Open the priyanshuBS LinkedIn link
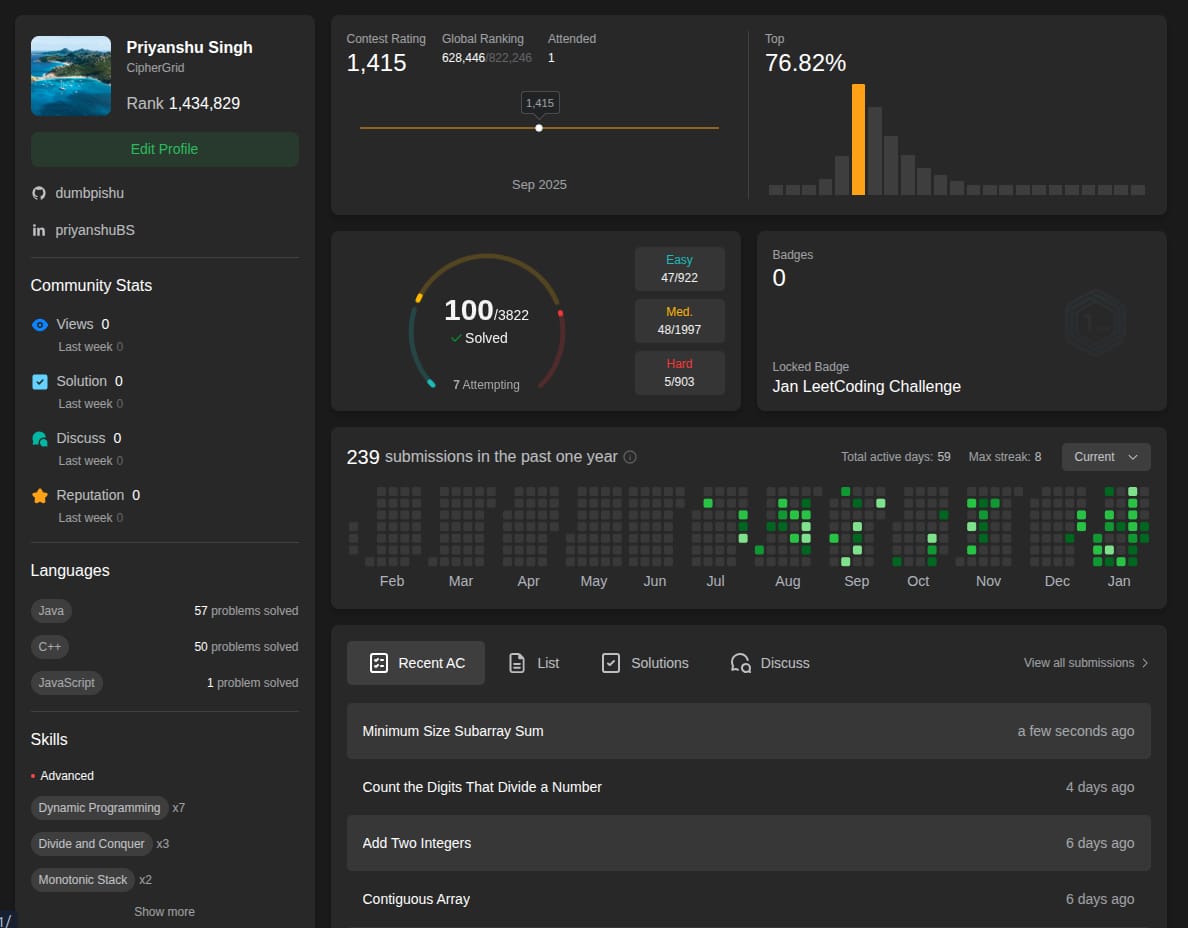Viewport: 1188px width, 928px height. coord(95,230)
